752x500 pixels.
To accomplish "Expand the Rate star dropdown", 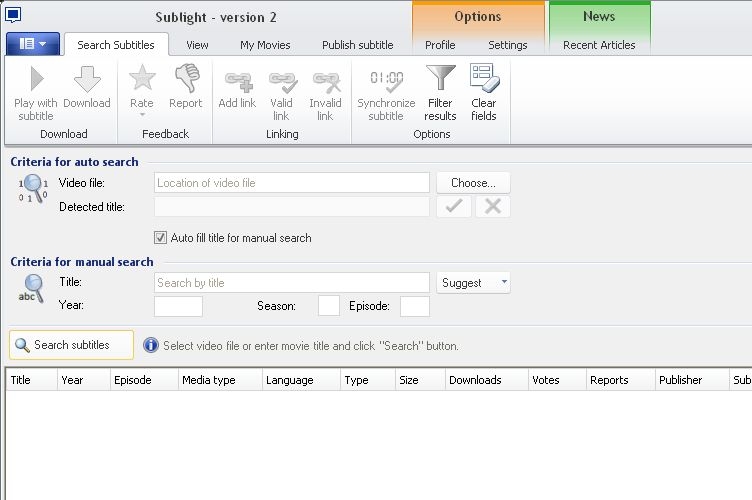I will pyautogui.click(x=142, y=115).
